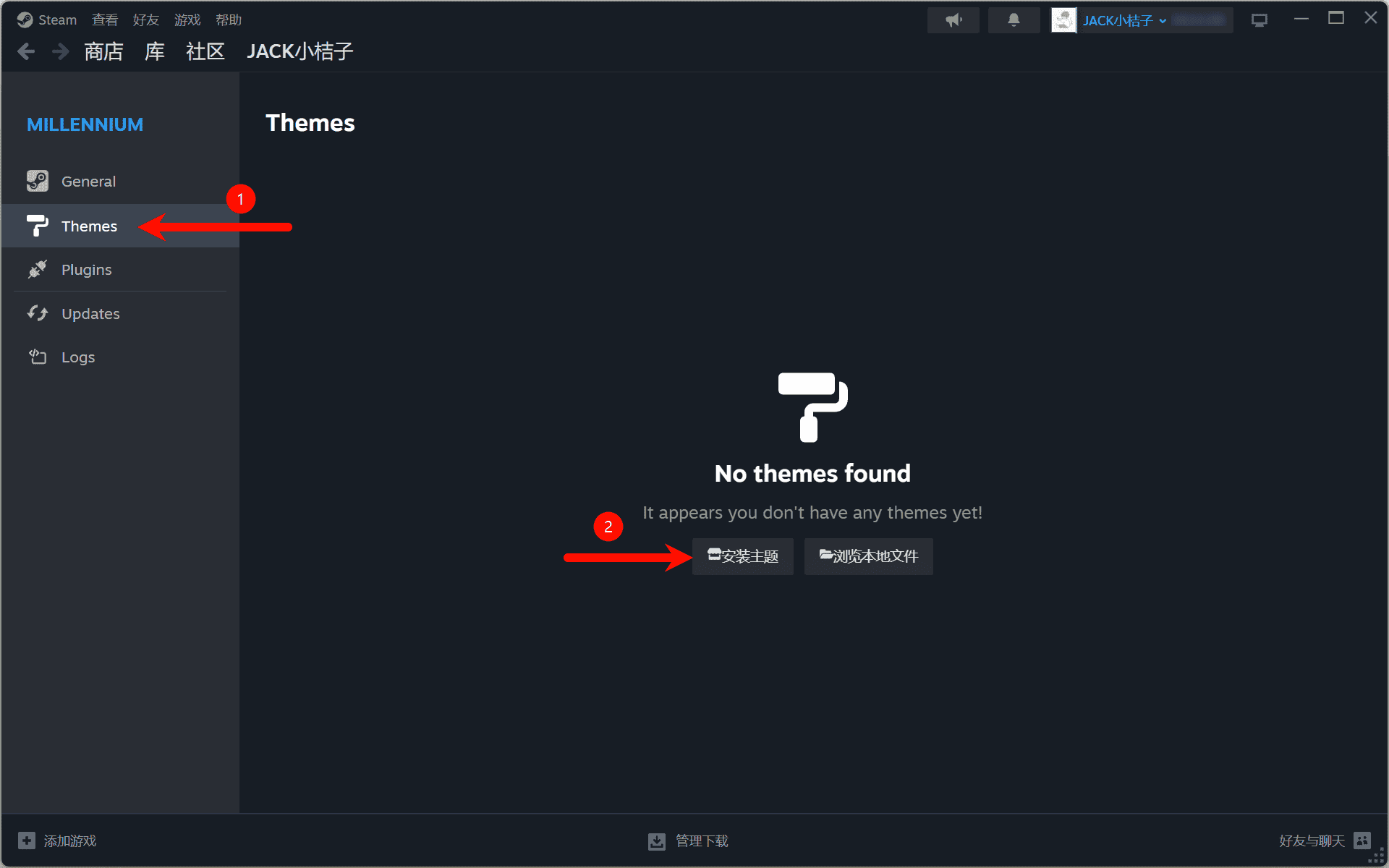This screenshot has width=1389, height=868.
Task: Switch to the 商店 tab
Action: click(103, 51)
